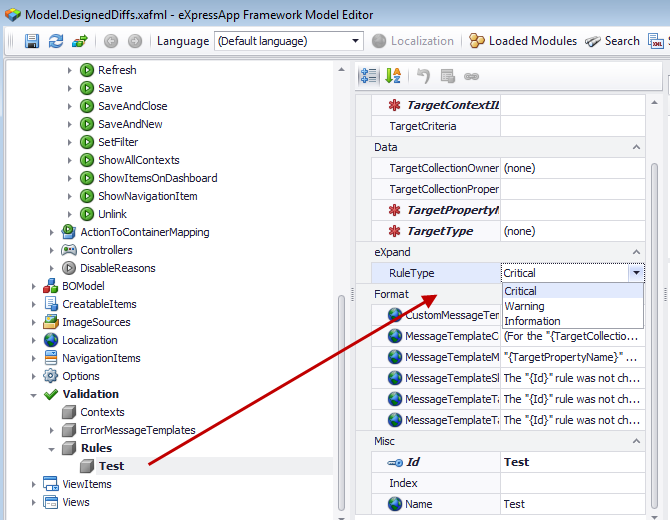Expand the Save action node
This screenshot has height=520, width=670.
coord(70,88)
